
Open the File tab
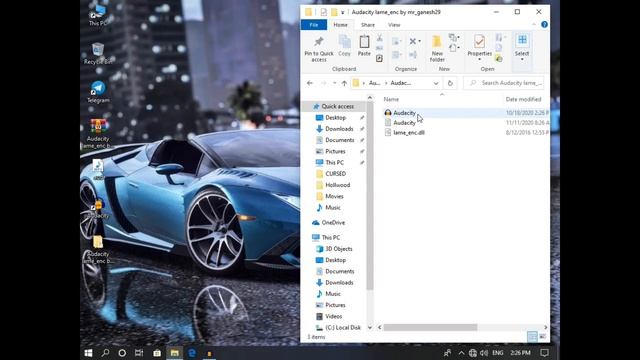(314, 25)
